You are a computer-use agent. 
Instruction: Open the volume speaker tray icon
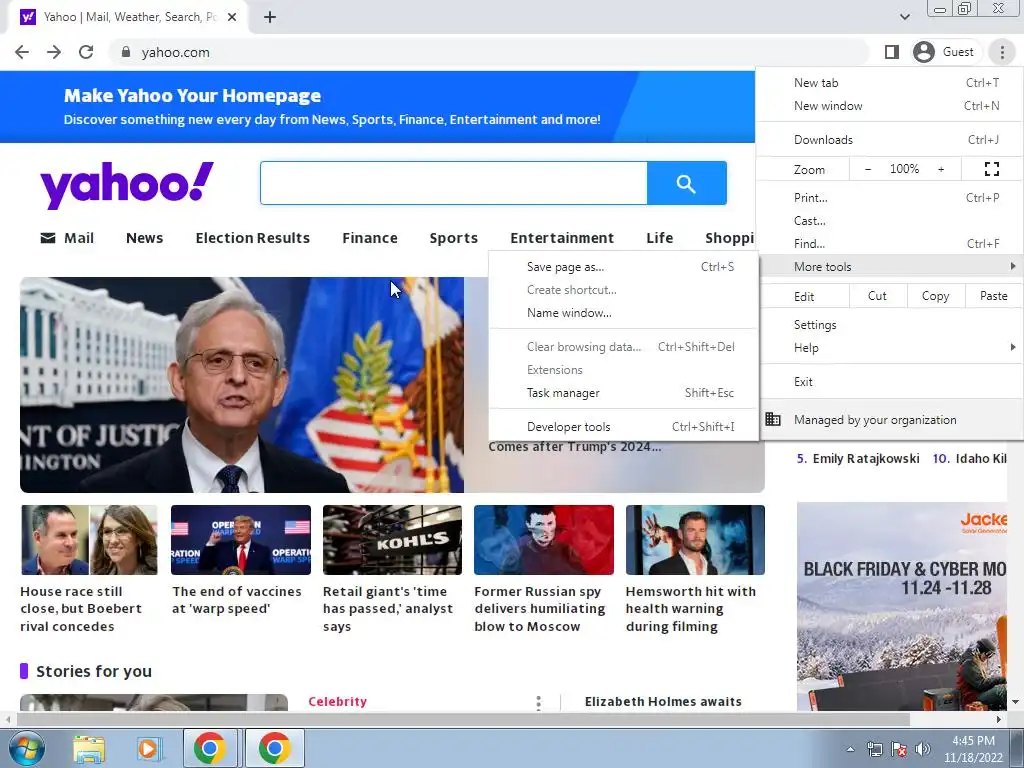(x=922, y=750)
